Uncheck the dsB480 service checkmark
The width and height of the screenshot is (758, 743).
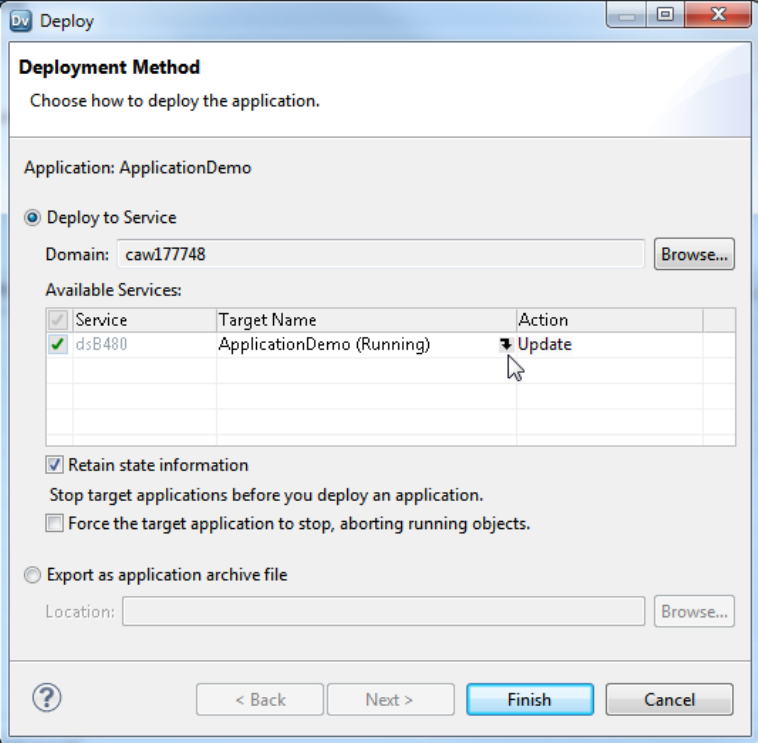point(58,345)
